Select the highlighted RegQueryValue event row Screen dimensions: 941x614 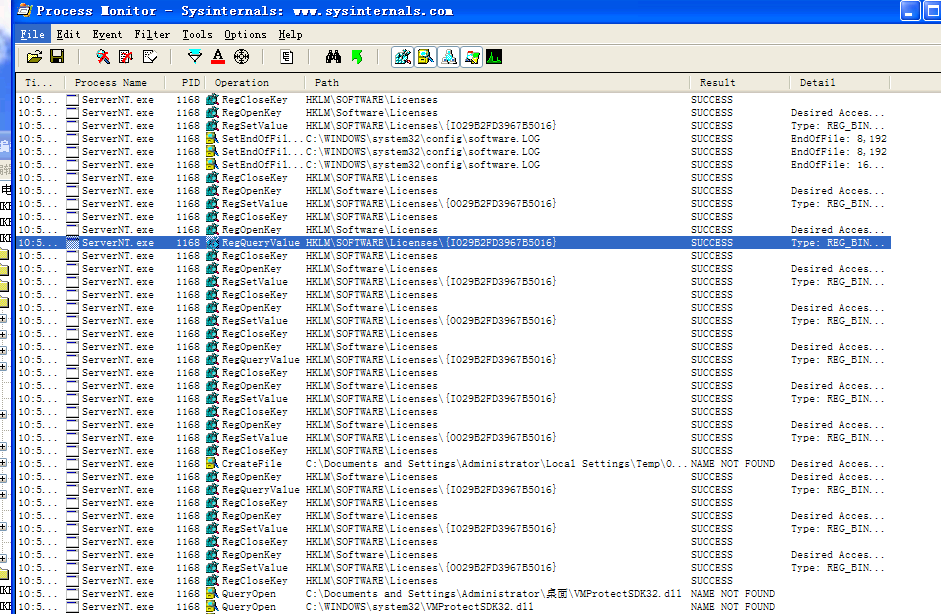(453, 242)
